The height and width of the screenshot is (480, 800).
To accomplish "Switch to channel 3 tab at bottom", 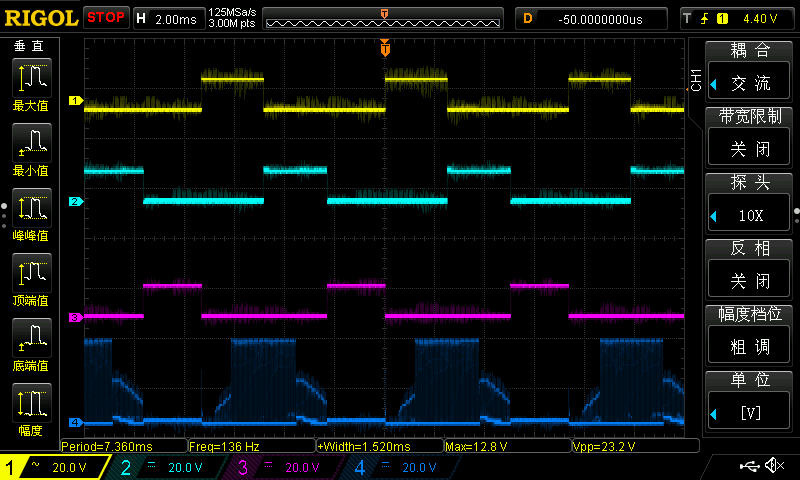I will pos(285,467).
